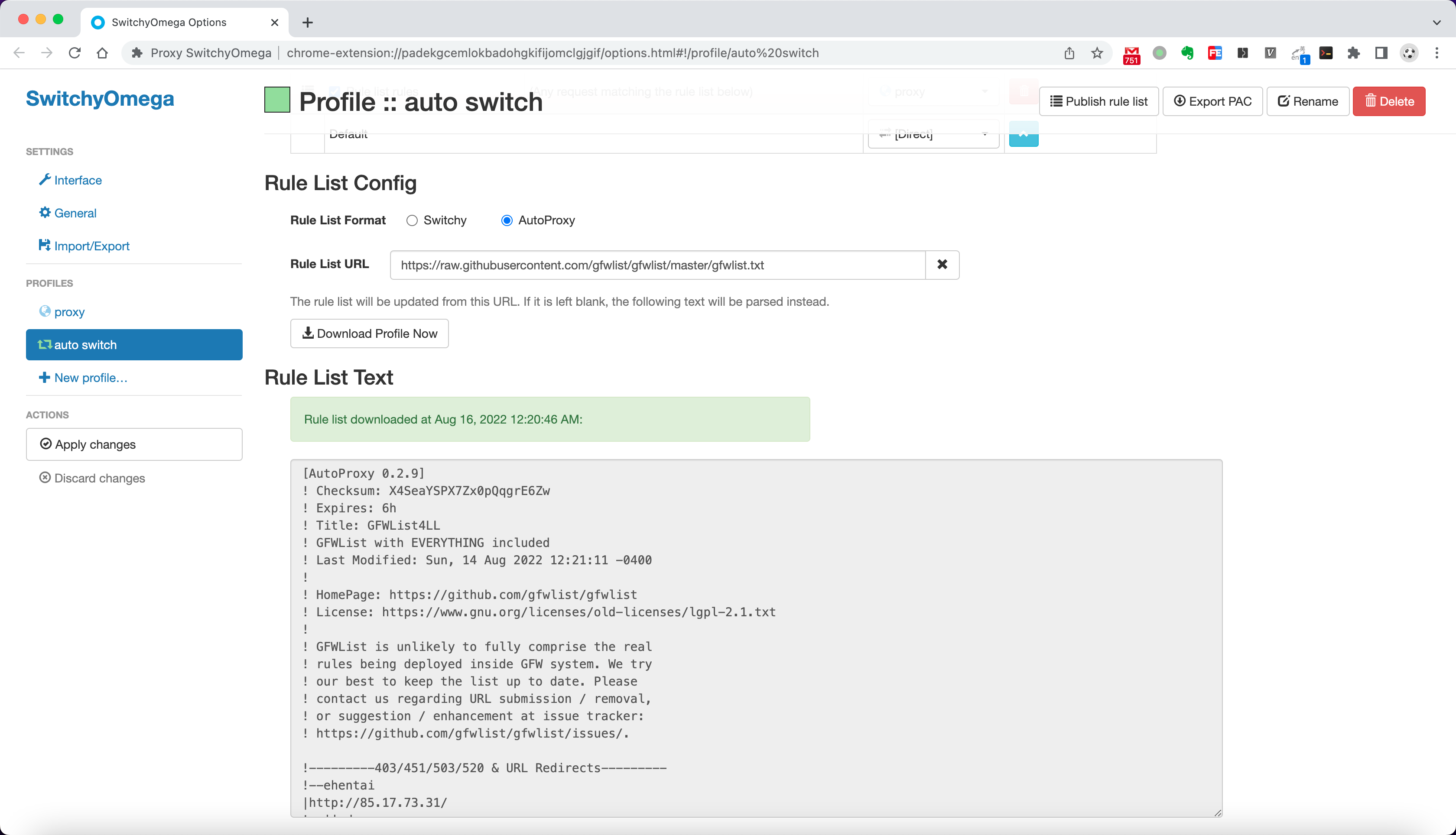Open the Chrome three-dot menu
1456x835 pixels.
click(1436, 53)
